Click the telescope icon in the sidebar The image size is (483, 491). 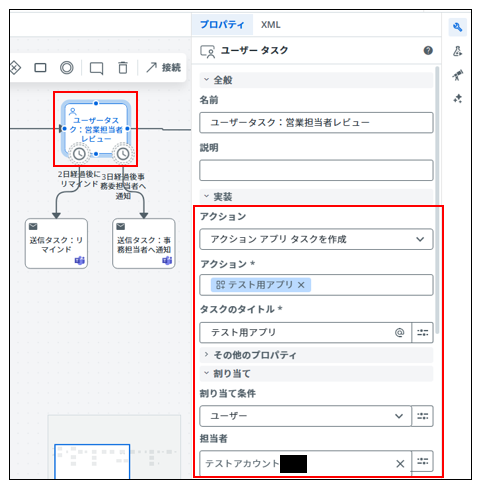pos(457,75)
